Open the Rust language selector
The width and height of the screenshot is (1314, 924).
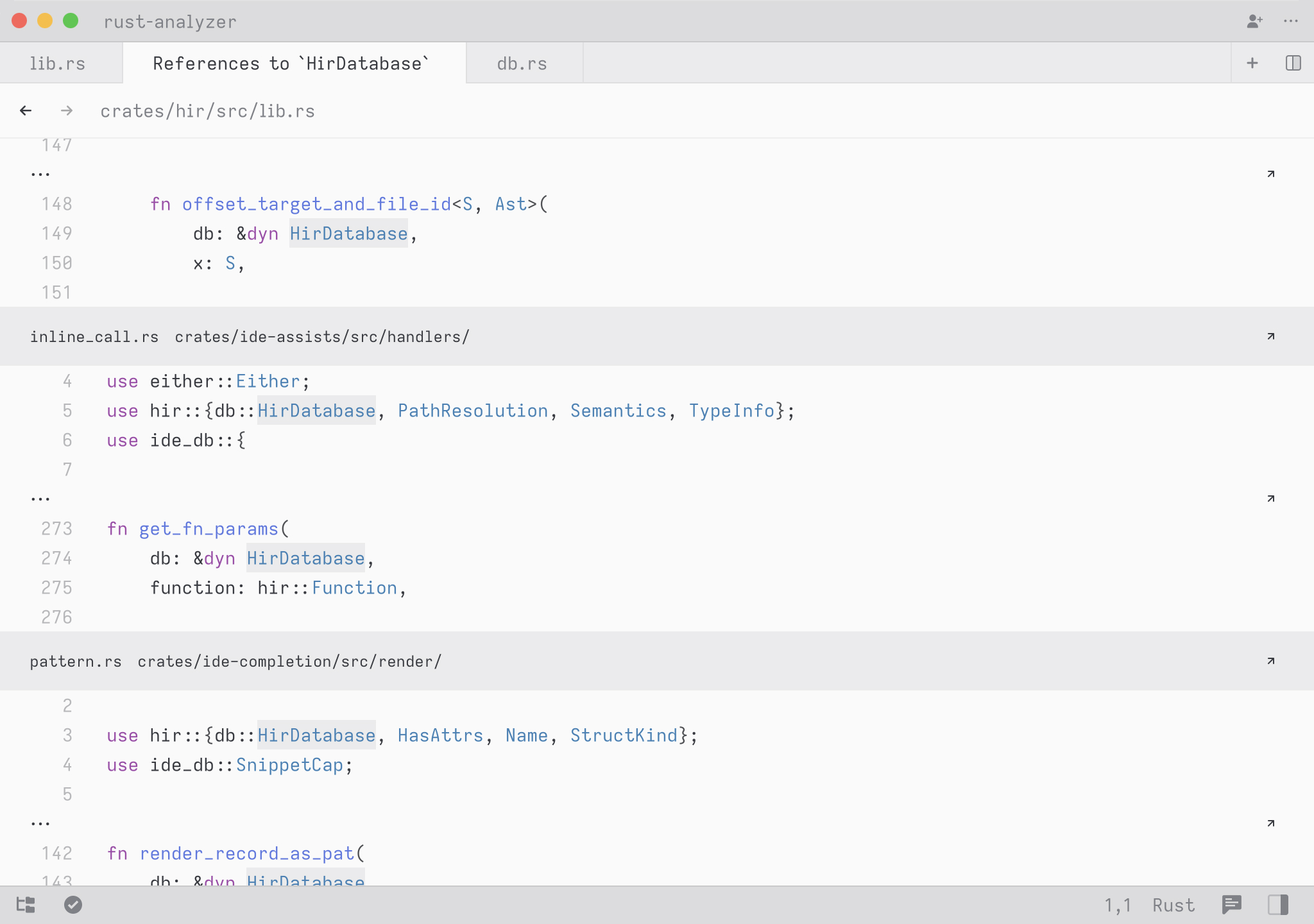pos(1173,905)
